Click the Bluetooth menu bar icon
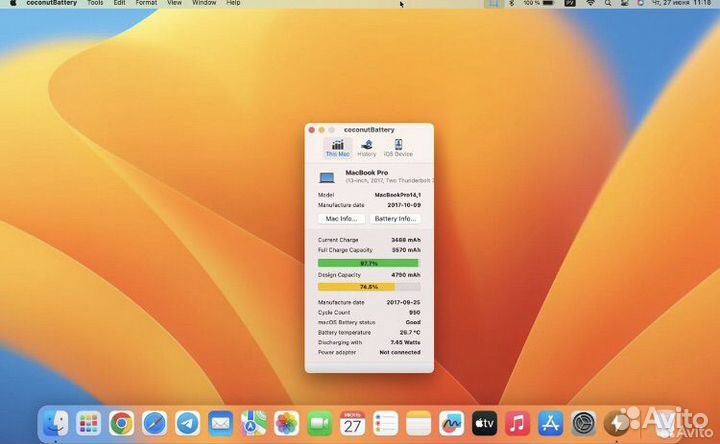This screenshot has height=444, width=720. (512, 3)
